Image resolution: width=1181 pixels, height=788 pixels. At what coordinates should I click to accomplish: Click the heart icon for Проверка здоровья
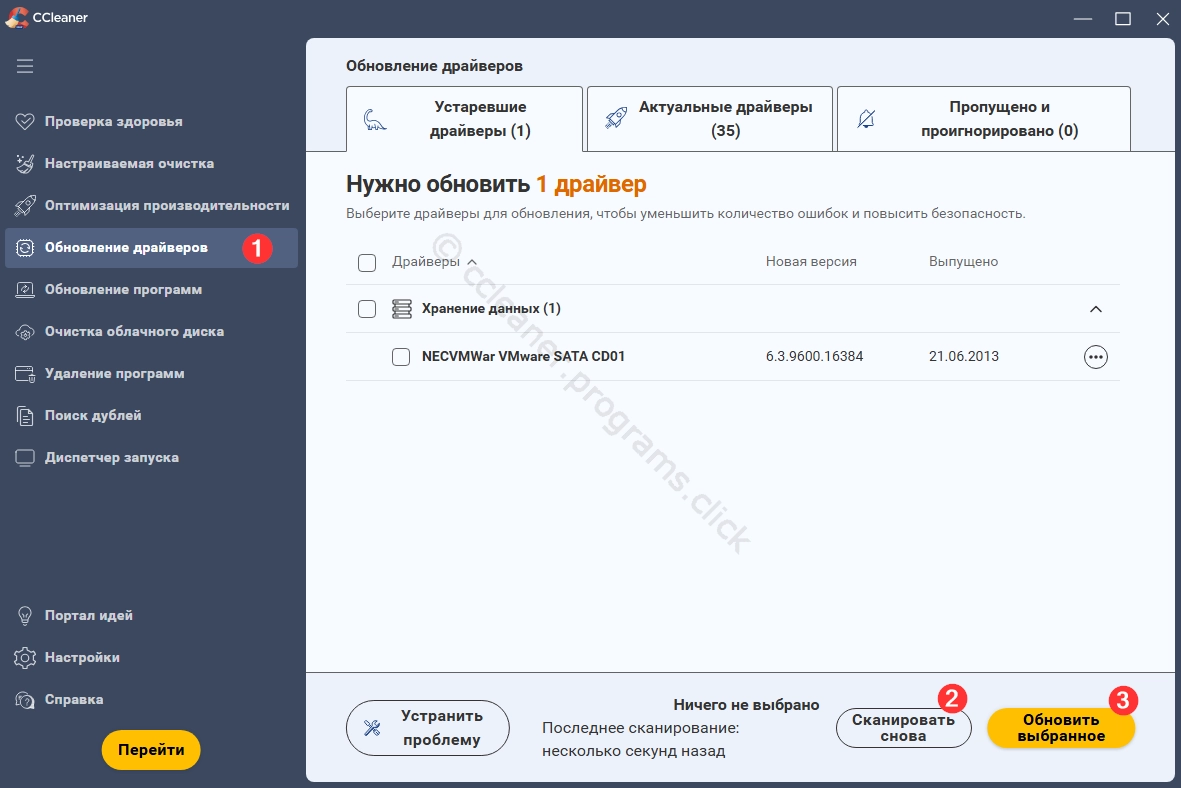click(x=25, y=122)
